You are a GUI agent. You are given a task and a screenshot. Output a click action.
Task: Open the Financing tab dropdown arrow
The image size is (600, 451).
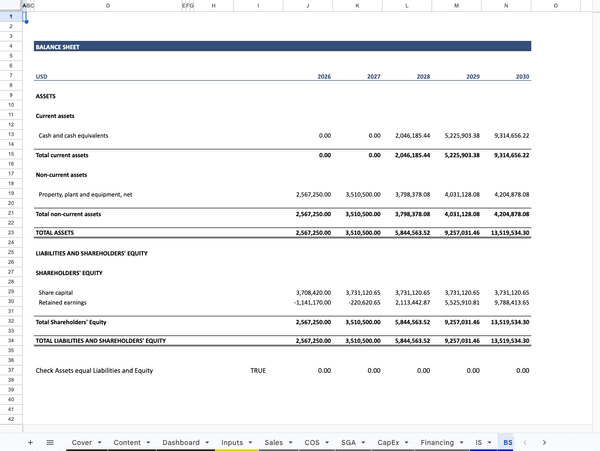click(x=462, y=442)
